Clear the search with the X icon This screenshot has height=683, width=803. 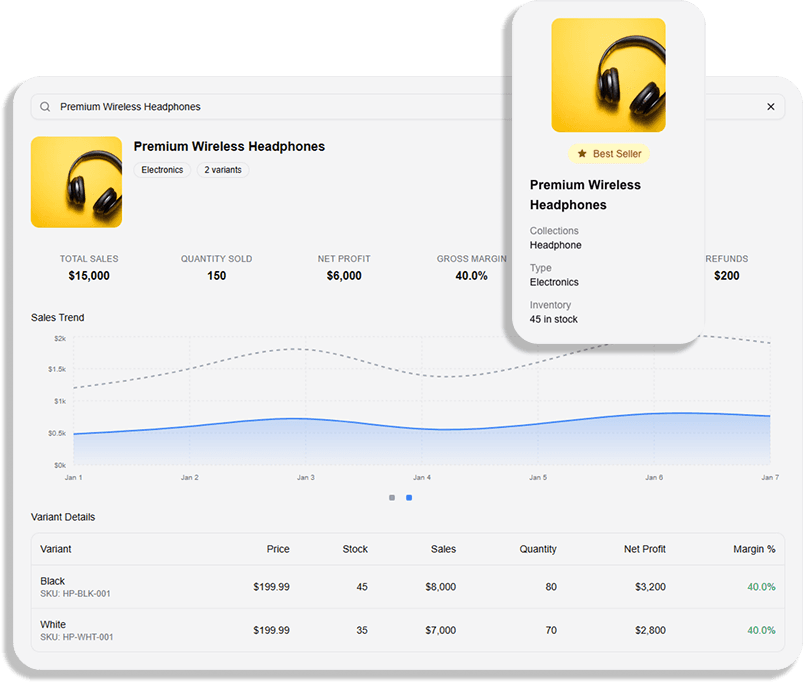(x=770, y=107)
